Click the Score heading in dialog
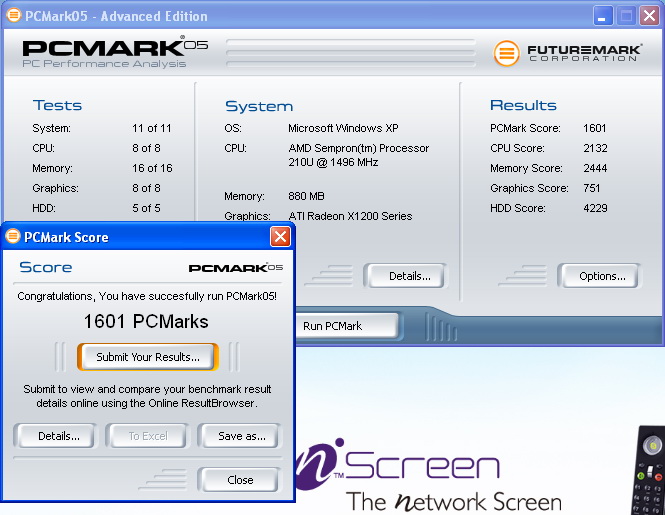Image resolution: width=665 pixels, height=515 pixels. pos(45,267)
